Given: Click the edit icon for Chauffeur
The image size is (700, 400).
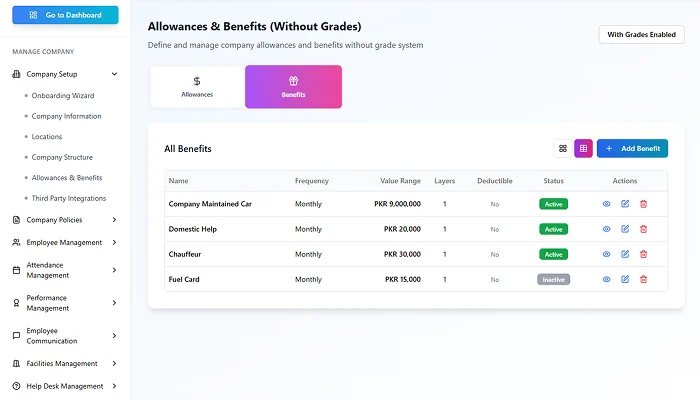Looking at the screenshot, I should [625, 254].
